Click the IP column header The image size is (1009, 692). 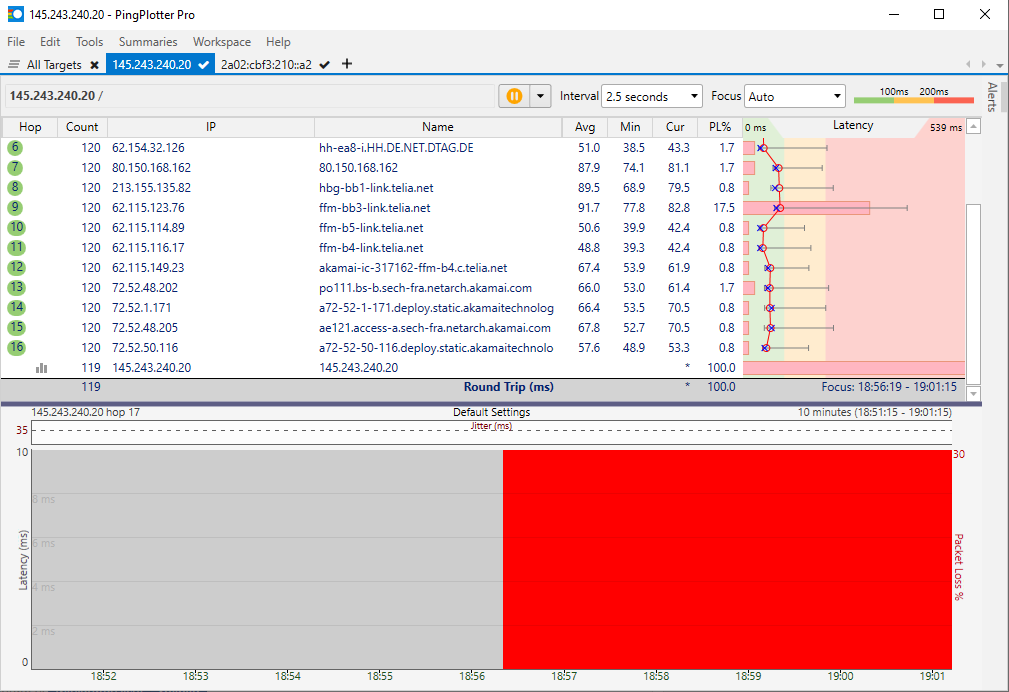tap(211, 127)
